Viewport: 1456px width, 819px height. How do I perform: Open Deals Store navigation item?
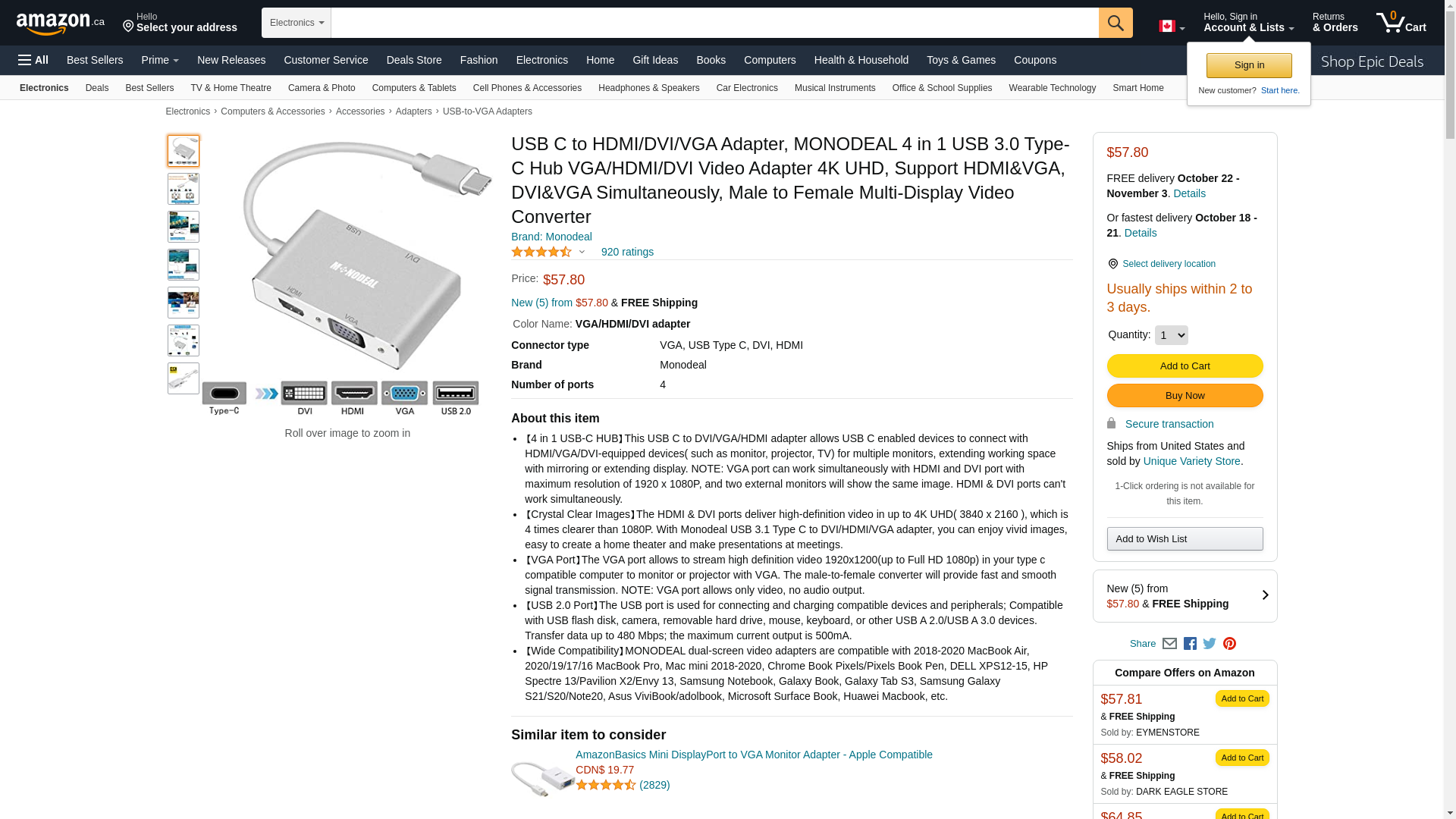414,60
